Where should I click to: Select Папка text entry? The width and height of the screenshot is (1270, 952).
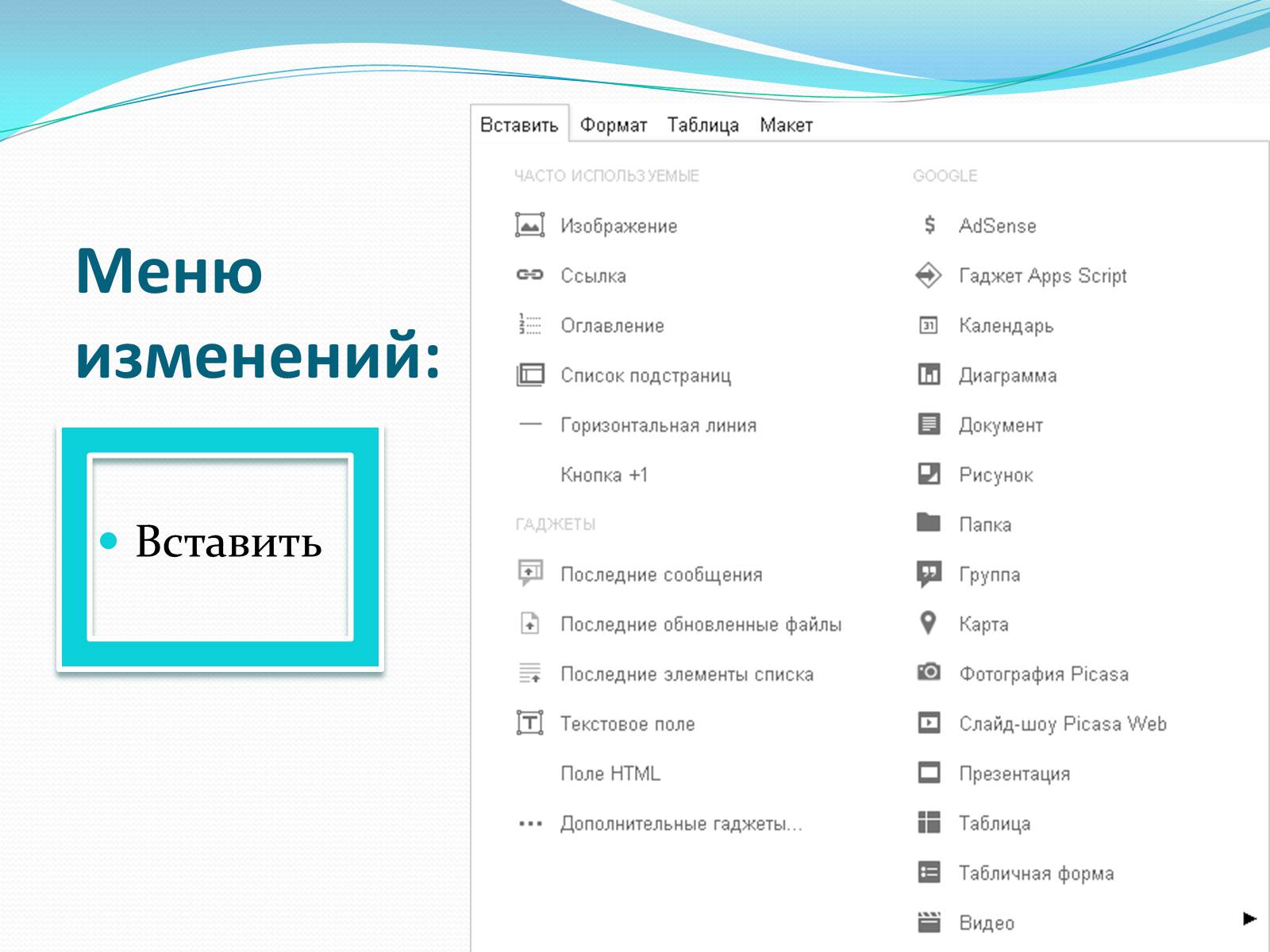985,524
